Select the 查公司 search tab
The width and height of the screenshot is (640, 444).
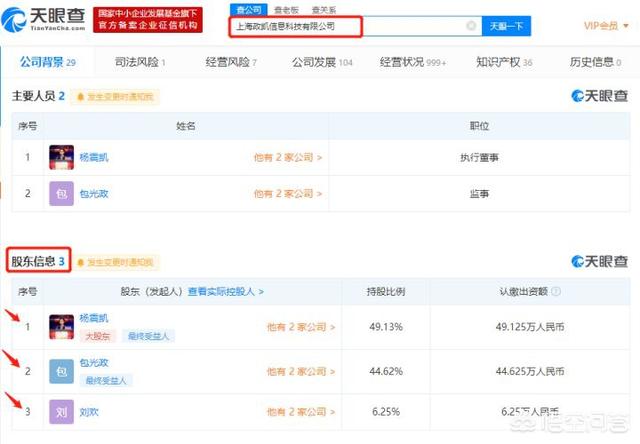(249, 10)
